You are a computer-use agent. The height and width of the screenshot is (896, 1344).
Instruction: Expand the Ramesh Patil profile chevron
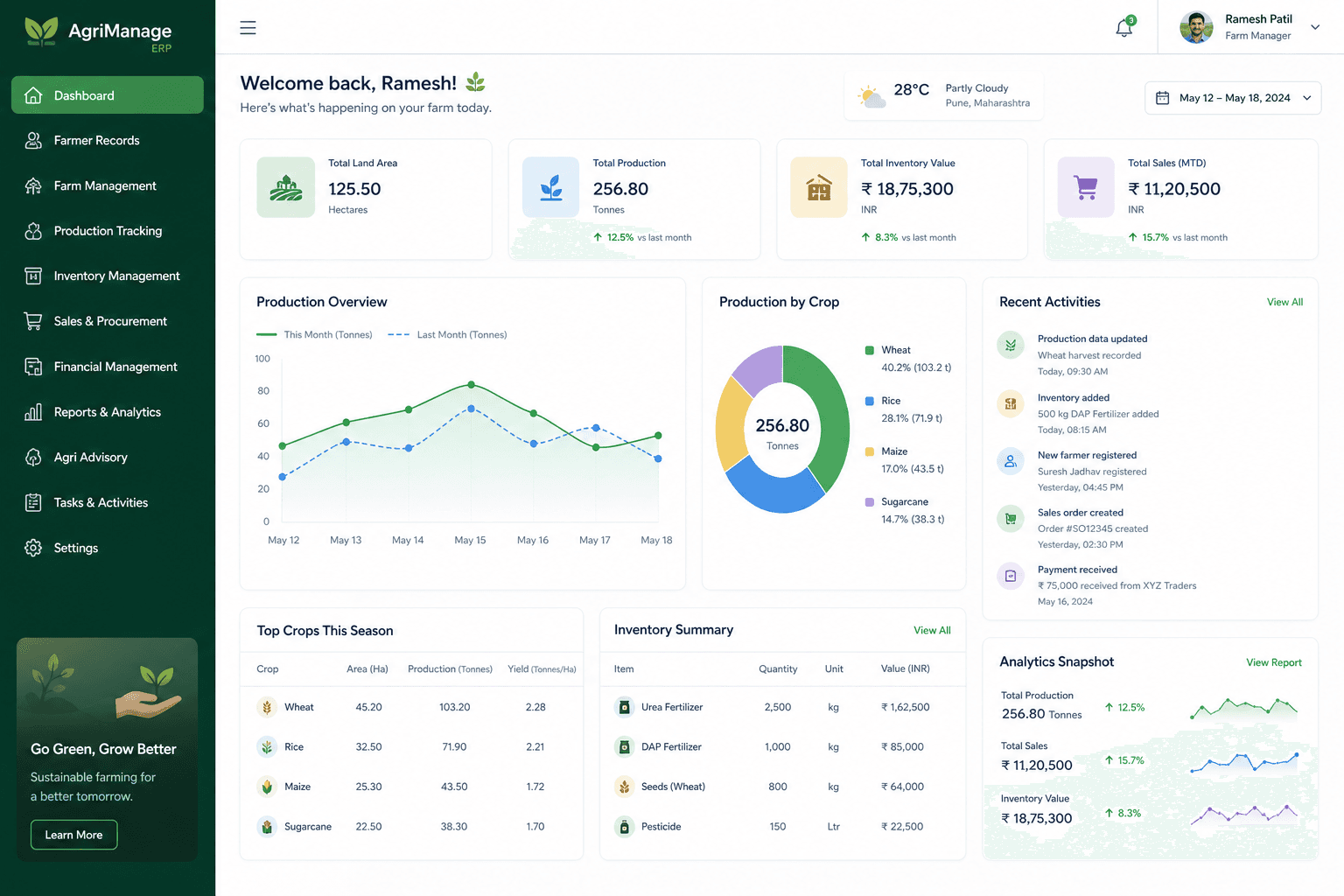(1314, 27)
